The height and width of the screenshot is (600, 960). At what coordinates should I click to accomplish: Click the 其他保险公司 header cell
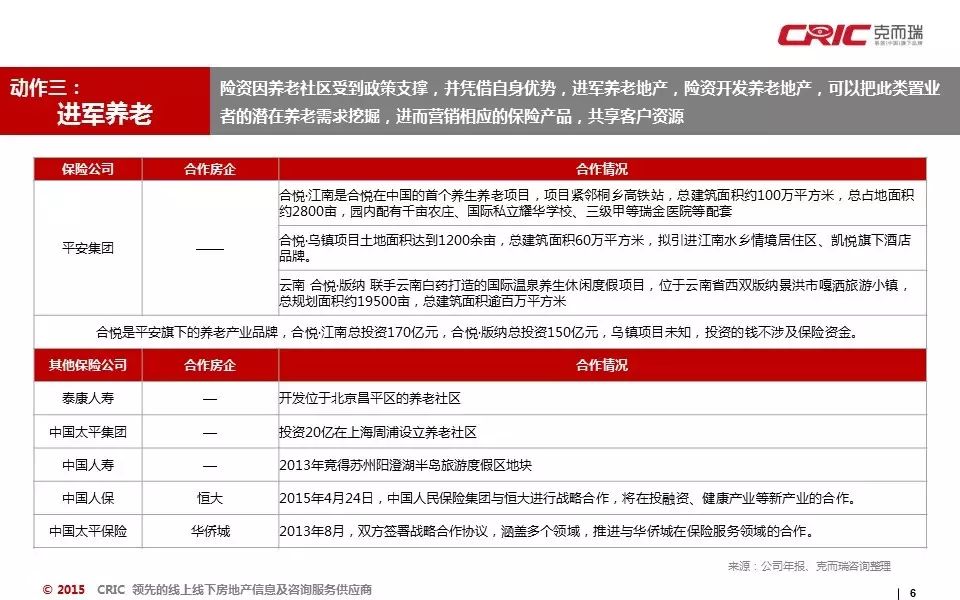pos(88,365)
